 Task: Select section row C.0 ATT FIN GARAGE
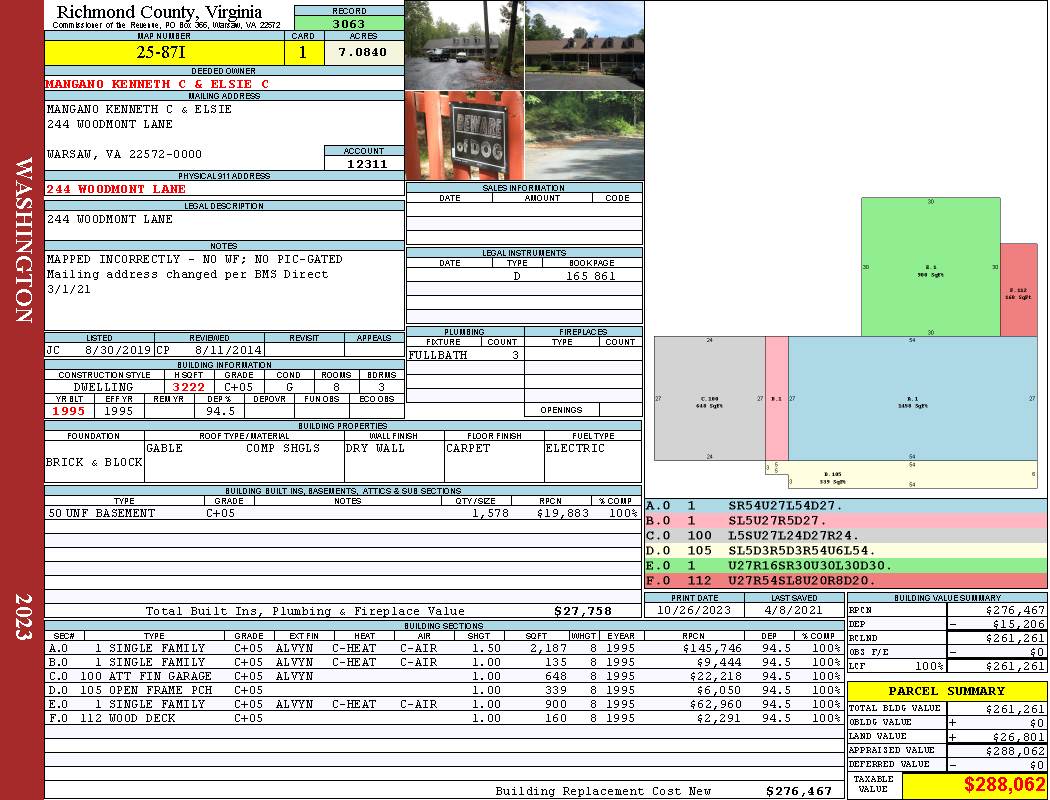click(x=443, y=676)
